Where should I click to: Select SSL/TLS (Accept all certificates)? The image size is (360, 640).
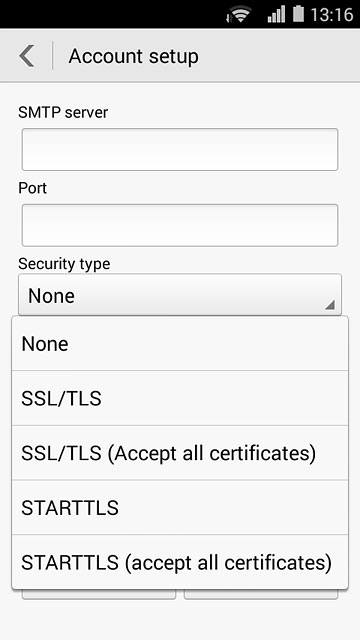coord(180,453)
